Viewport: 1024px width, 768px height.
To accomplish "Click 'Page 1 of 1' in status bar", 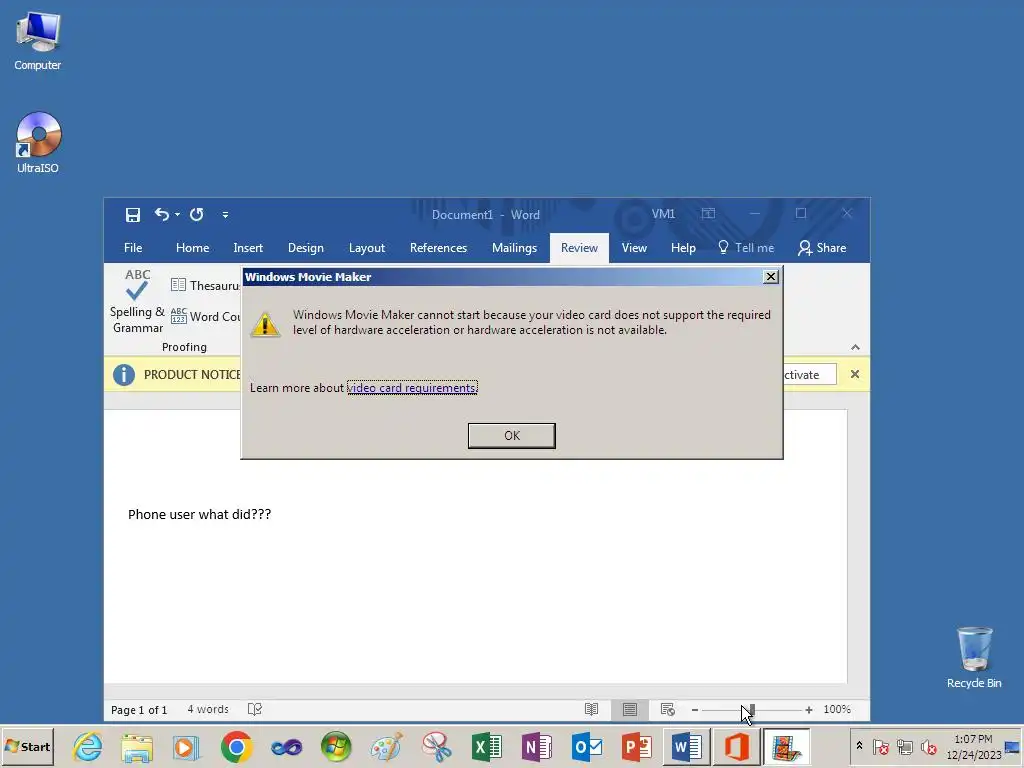I will click(139, 710).
